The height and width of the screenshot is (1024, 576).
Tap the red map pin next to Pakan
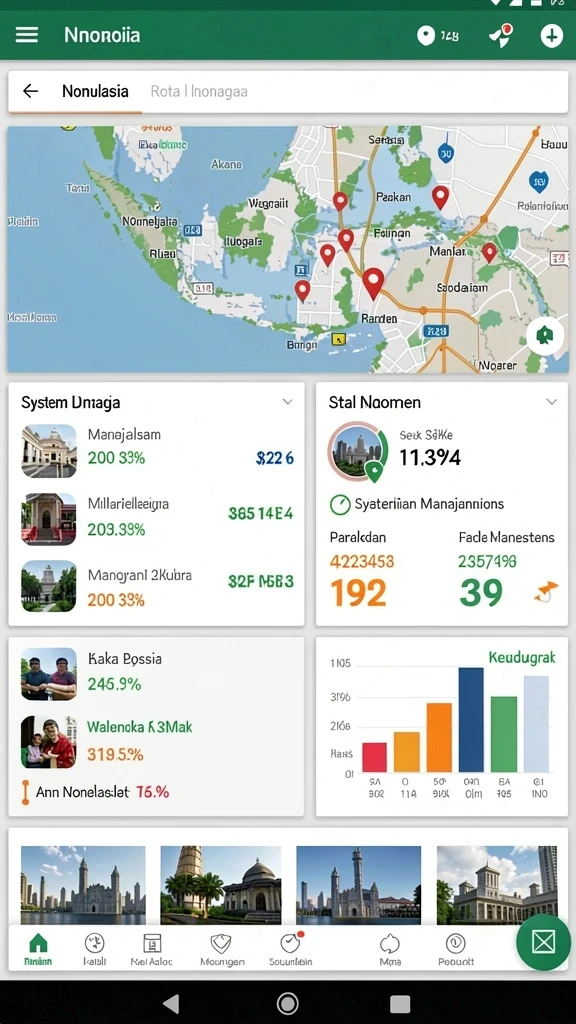(441, 197)
